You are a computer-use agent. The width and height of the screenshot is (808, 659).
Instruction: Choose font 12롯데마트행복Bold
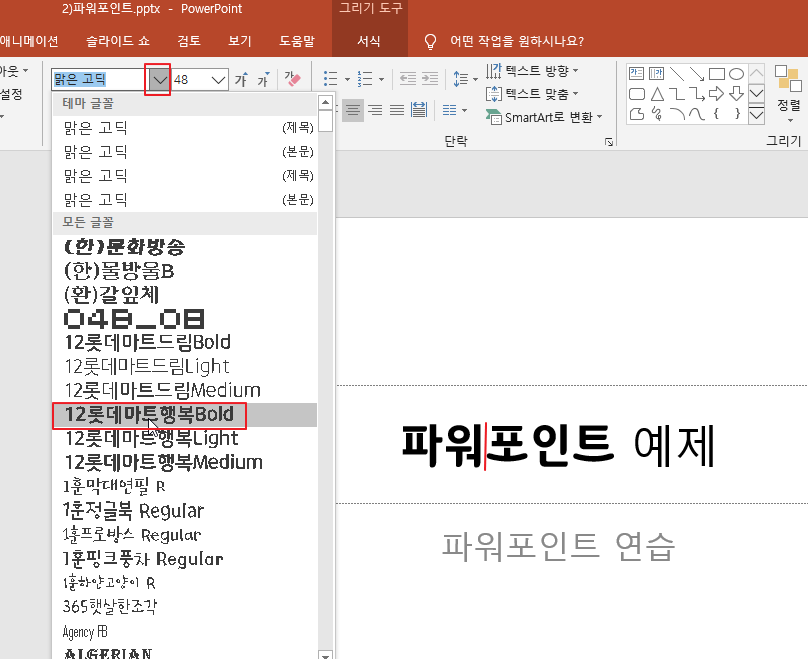[x=185, y=415]
